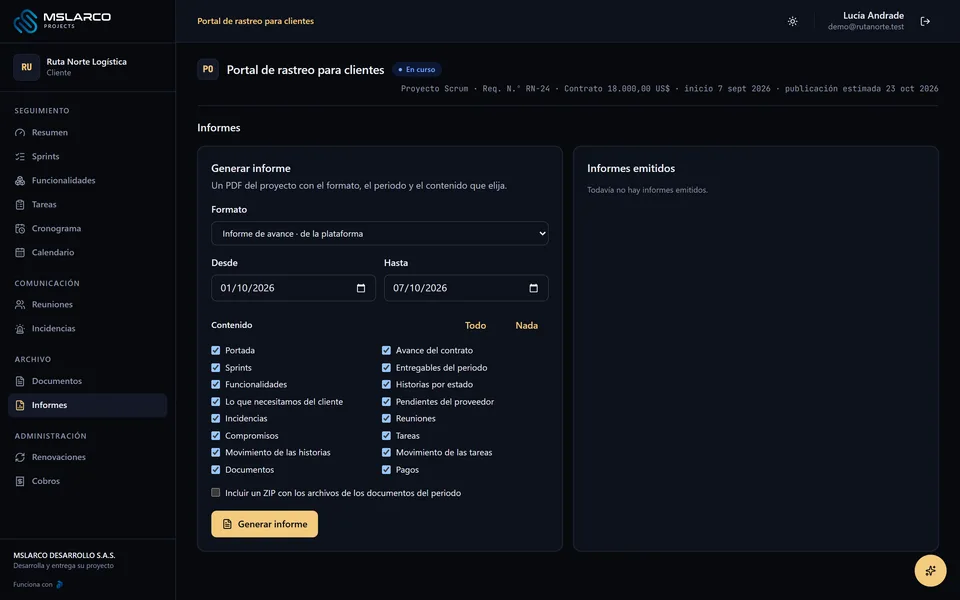Click the MSLARCO Projects logo
Screen dimensions: 960x600
[62, 21]
